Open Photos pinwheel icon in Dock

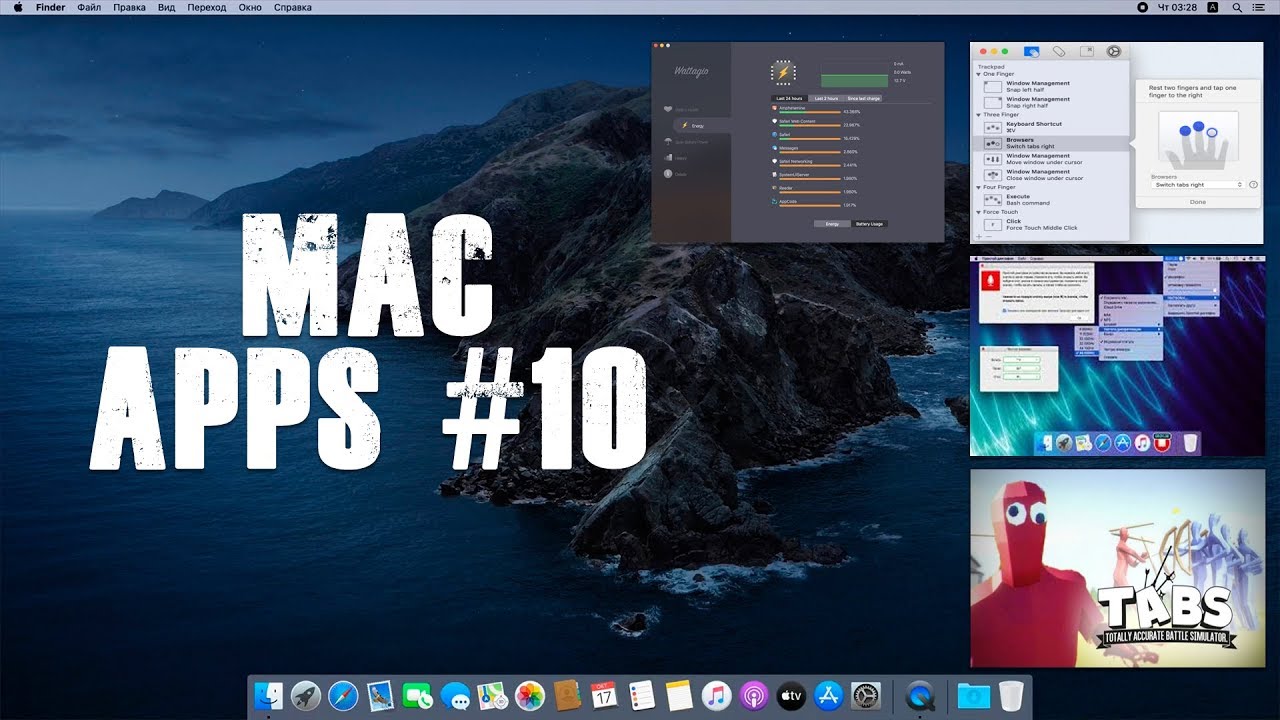click(529, 696)
